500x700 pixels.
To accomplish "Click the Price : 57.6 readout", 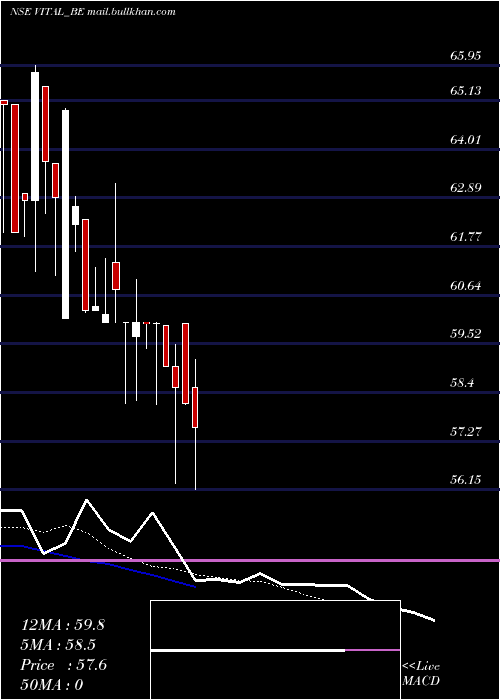I will (64, 665).
